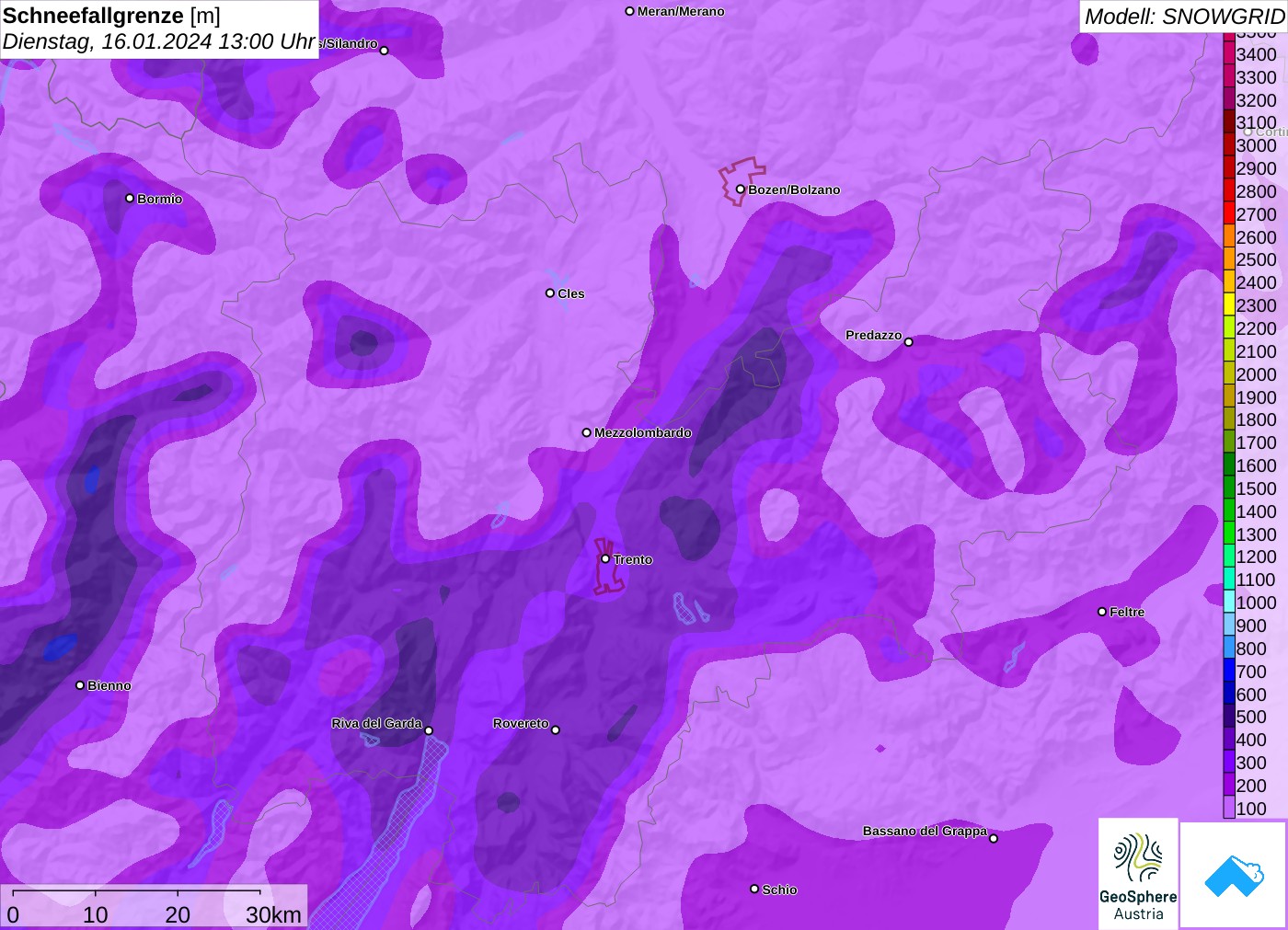Click the Bozen/Bolzano label text
This screenshot has width=1288, height=930.
coord(794,189)
